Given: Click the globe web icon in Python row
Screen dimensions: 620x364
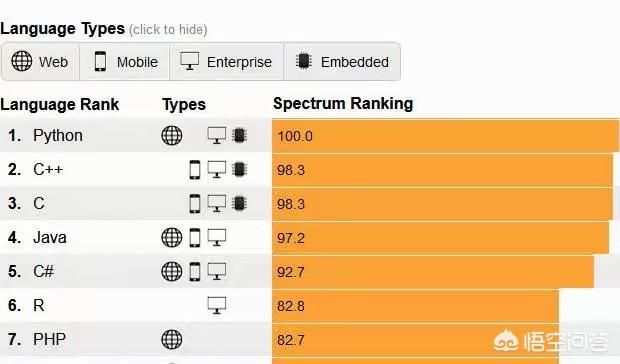Looking at the screenshot, I should tap(172, 136).
